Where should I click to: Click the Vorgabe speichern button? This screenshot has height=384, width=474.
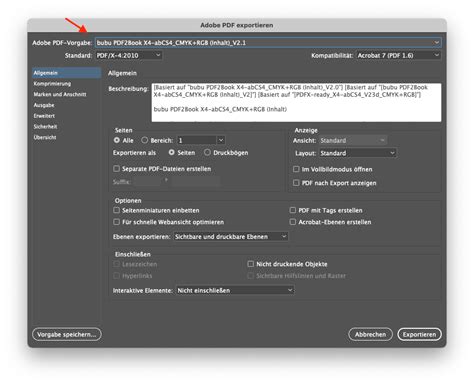click(67, 334)
